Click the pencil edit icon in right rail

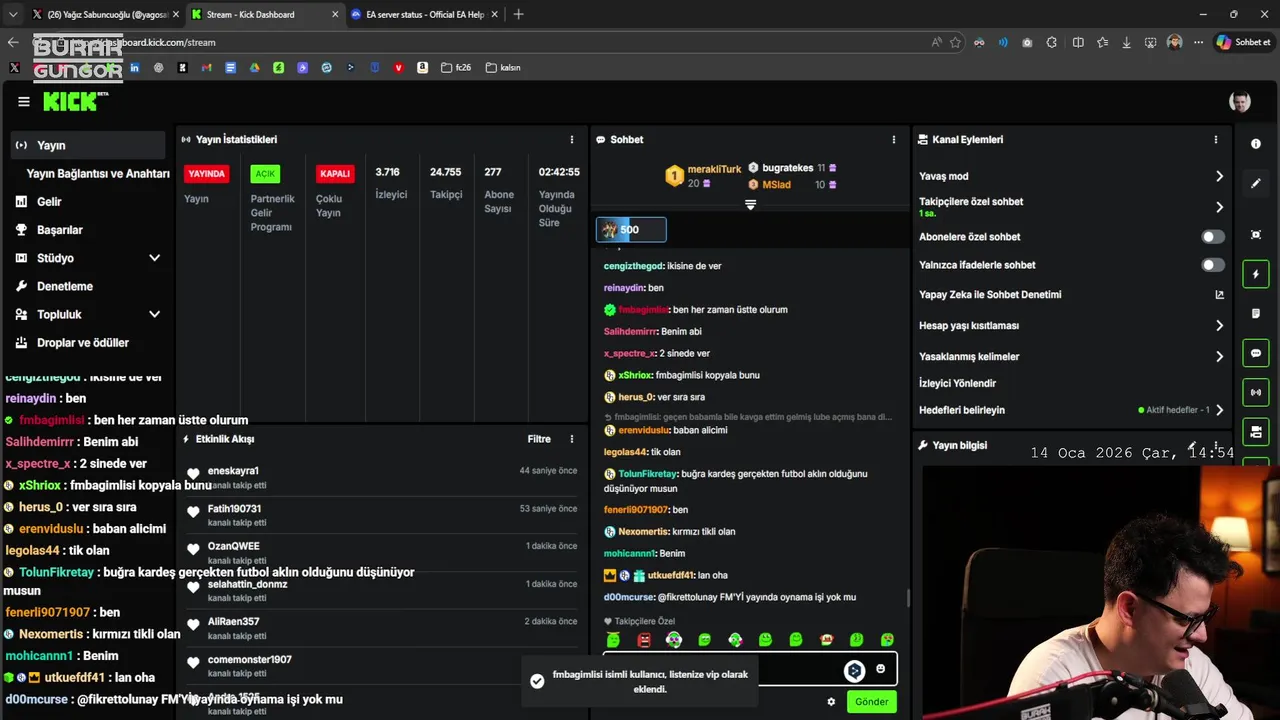click(x=1256, y=184)
